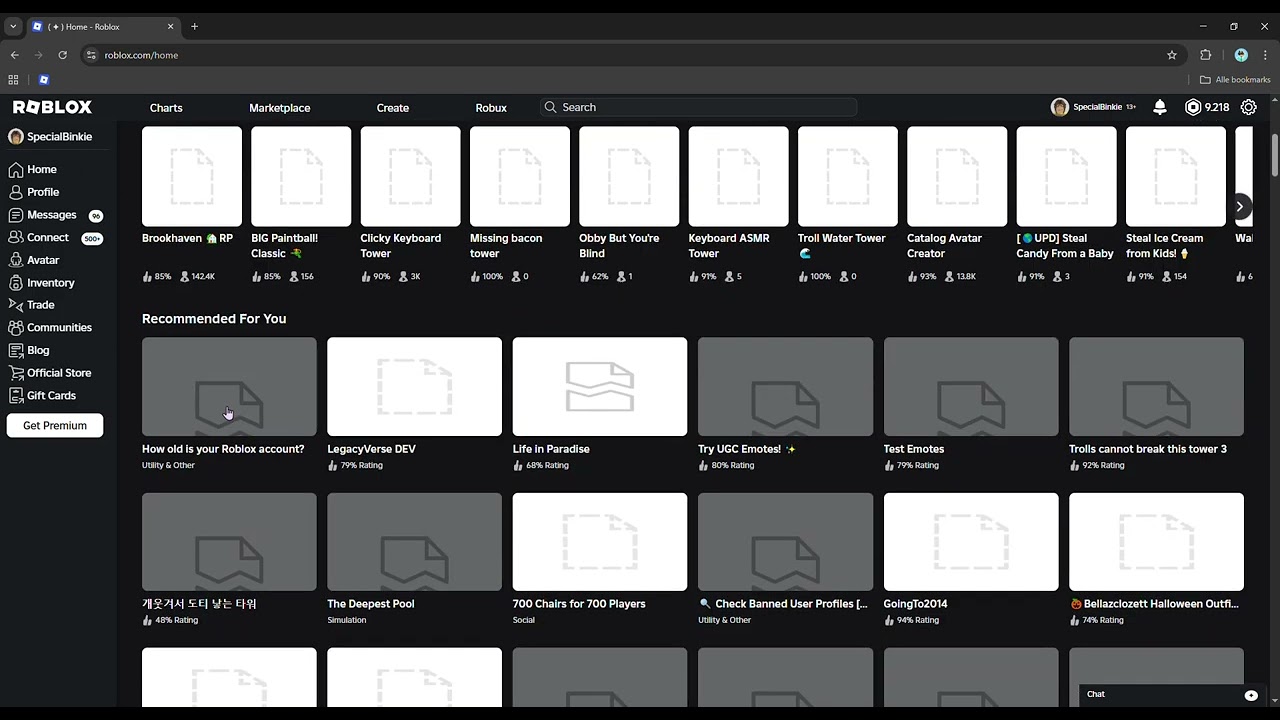1280x720 pixels.
Task: Reload the page
Action: tap(62, 55)
